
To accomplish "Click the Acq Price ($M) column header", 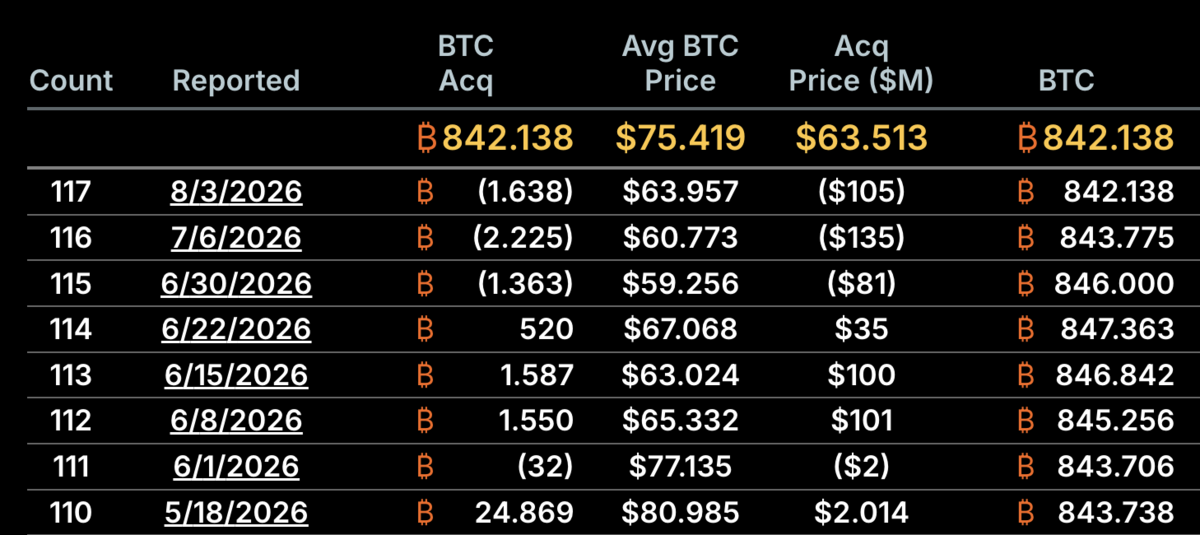I will [x=861, y=64].
